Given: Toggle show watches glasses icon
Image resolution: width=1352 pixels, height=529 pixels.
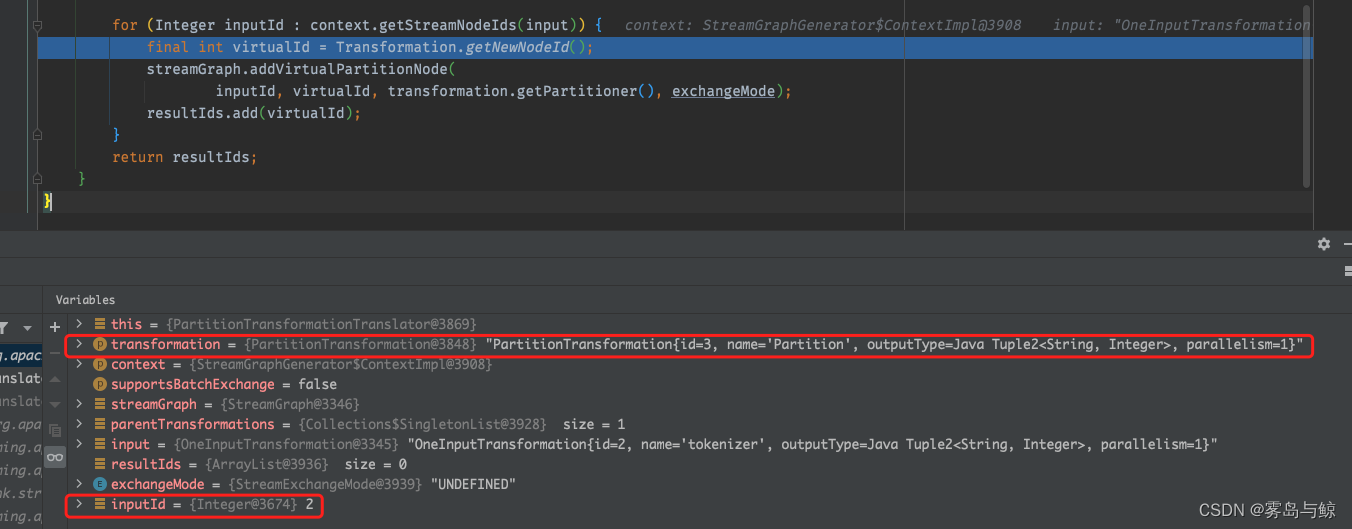Looking at the screenshot, I should (55, 457).
